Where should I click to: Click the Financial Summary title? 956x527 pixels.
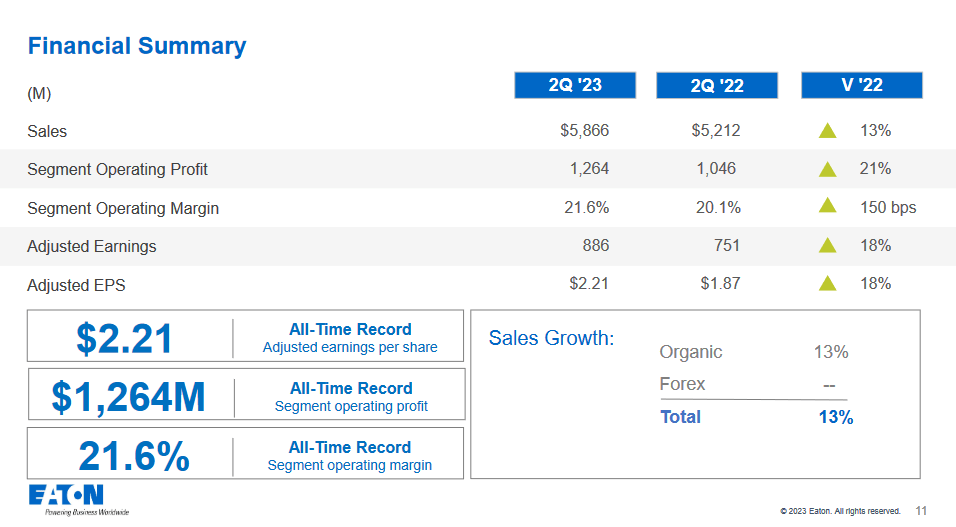click(x=137, y=46)
